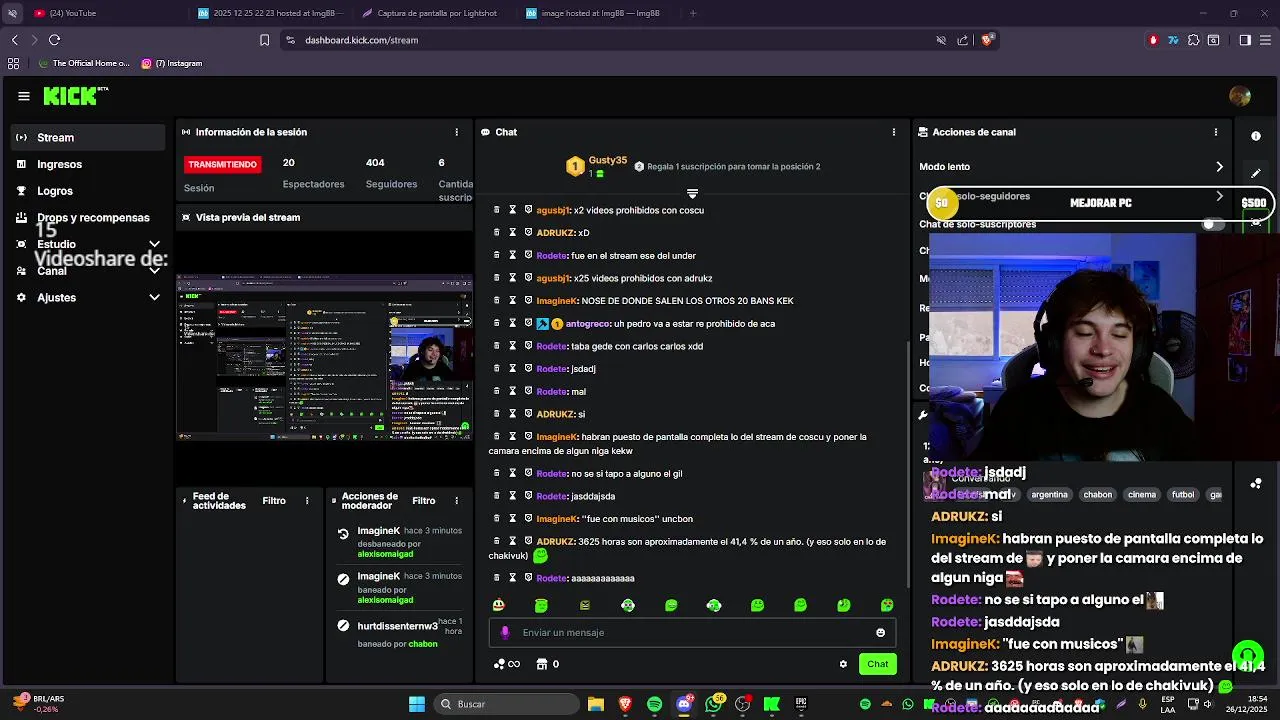Click shield icon on antogreco's message
The width and height of the screenshot is (1280, 720).
point(528,323)
